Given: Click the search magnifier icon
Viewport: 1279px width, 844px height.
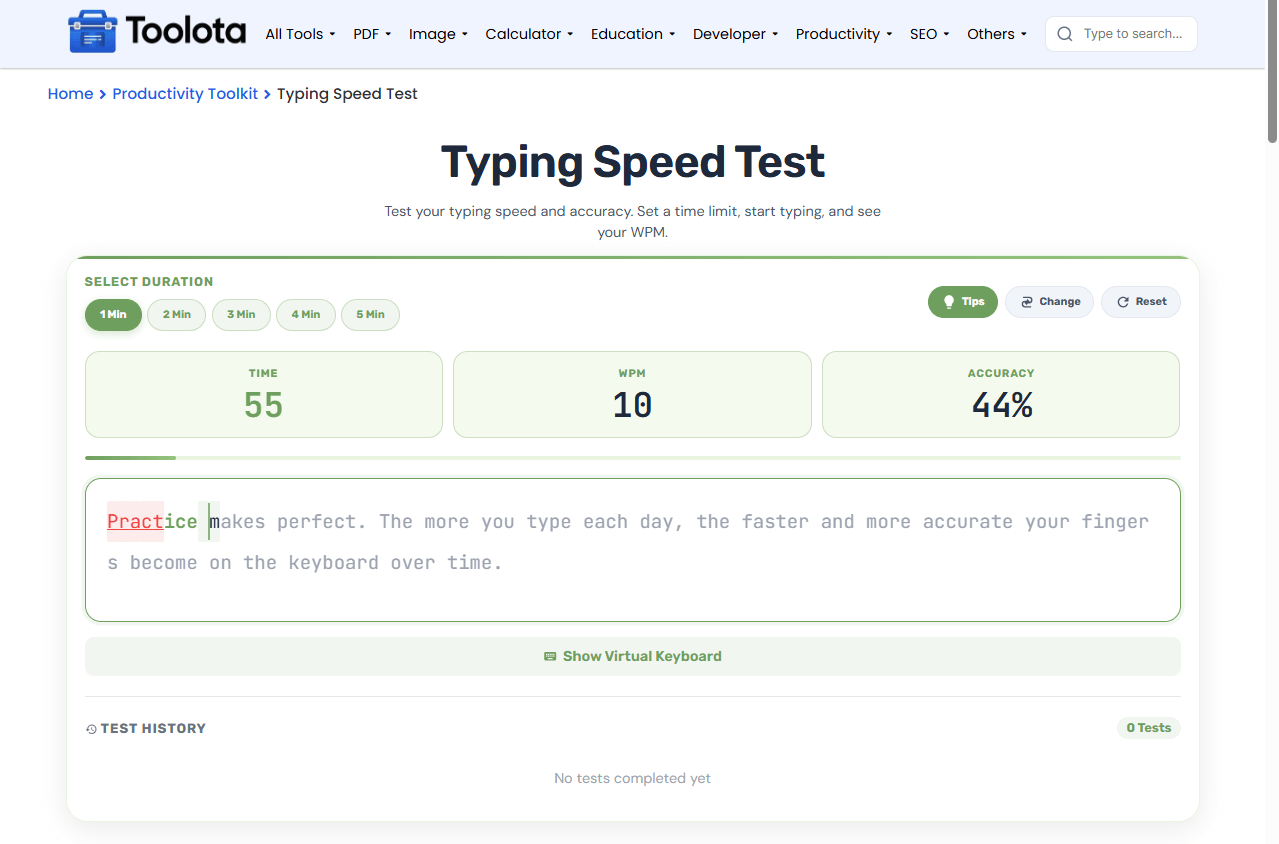Looking at the screenshot, I should click(x=1065, y=34).
